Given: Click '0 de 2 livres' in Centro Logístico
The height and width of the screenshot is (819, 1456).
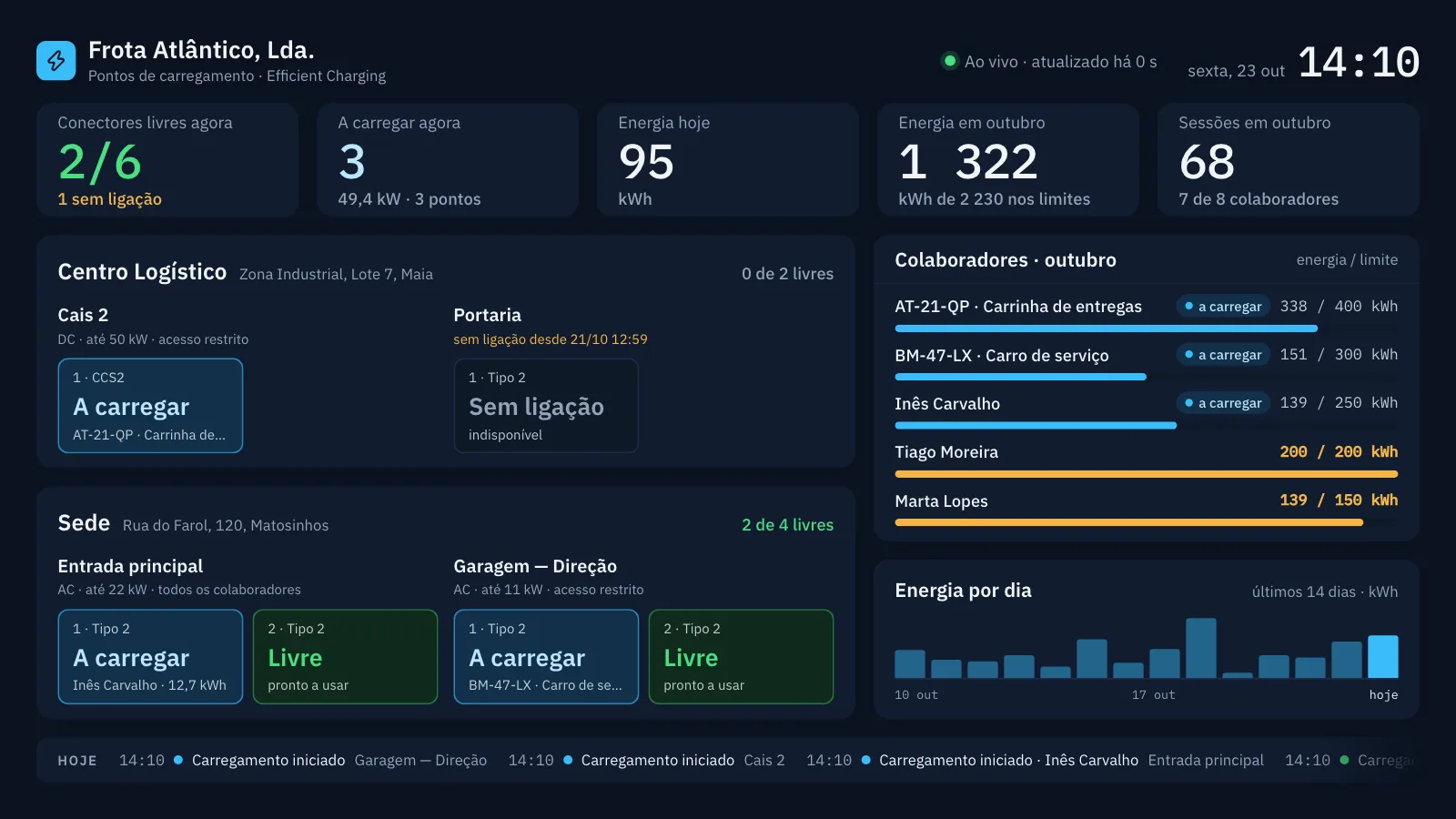Looking at the screenshot, I should [x=787, y=274].
